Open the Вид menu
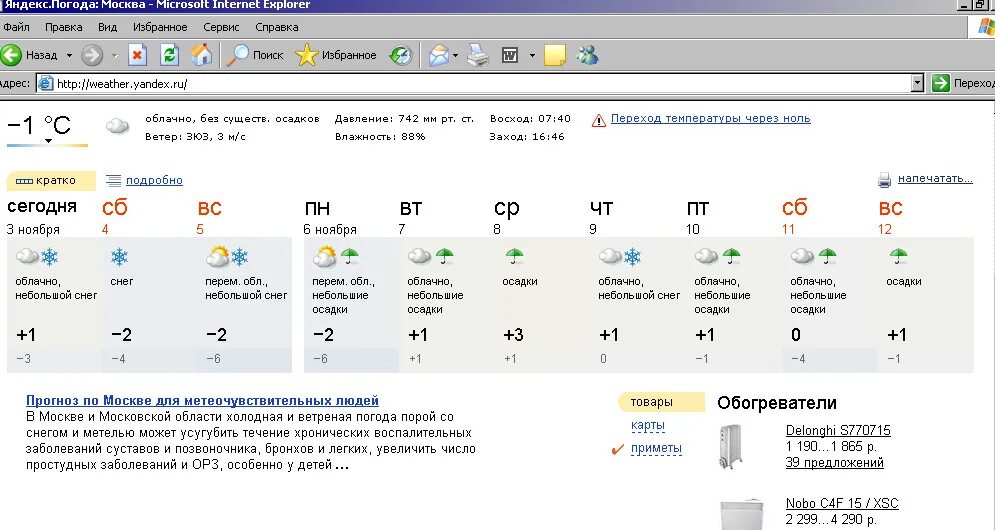The image size is (995, 530). coord(107,27)
